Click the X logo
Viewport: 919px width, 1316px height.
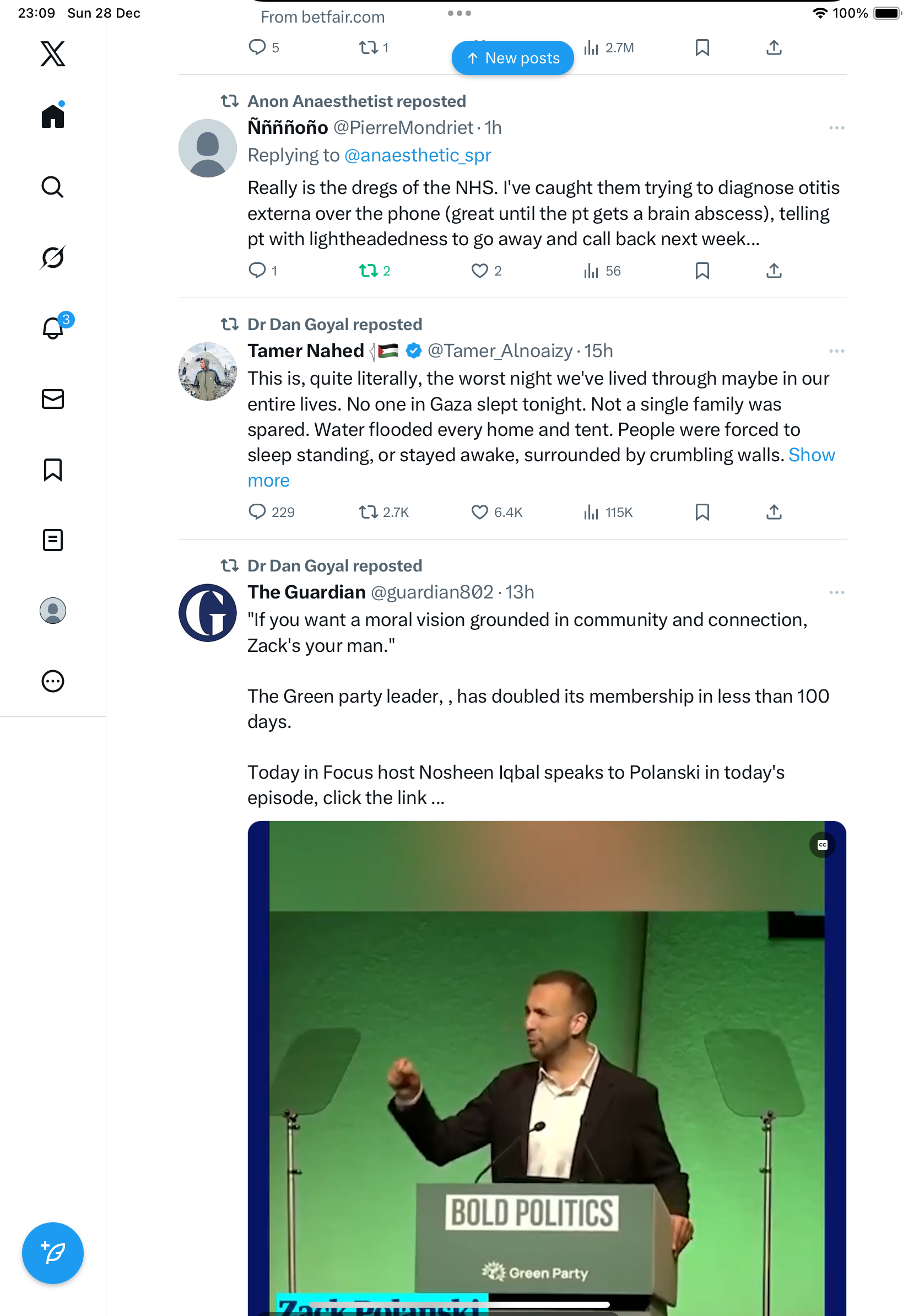[53, 54]
